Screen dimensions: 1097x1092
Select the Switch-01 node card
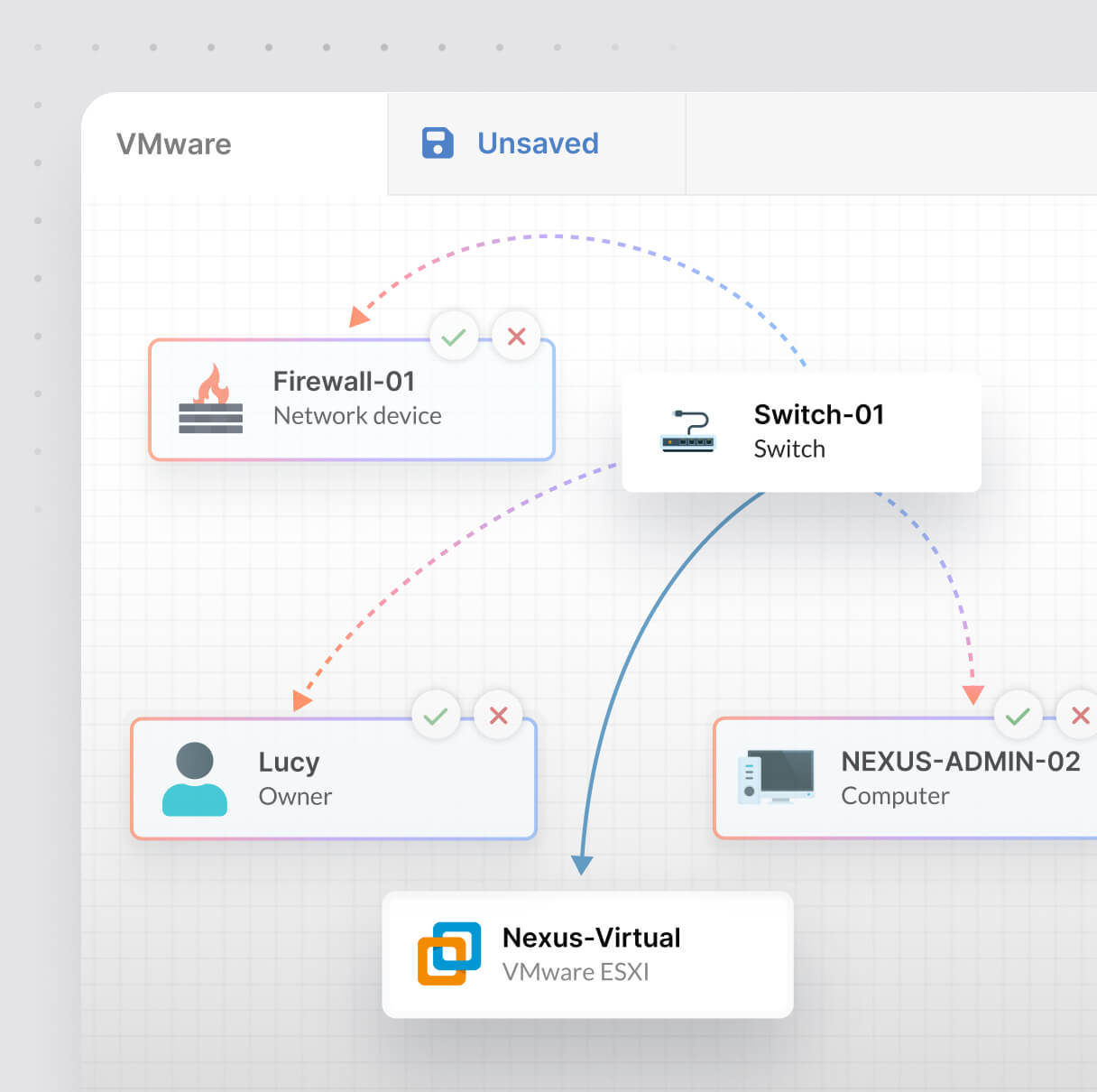[x=800, y=432]
